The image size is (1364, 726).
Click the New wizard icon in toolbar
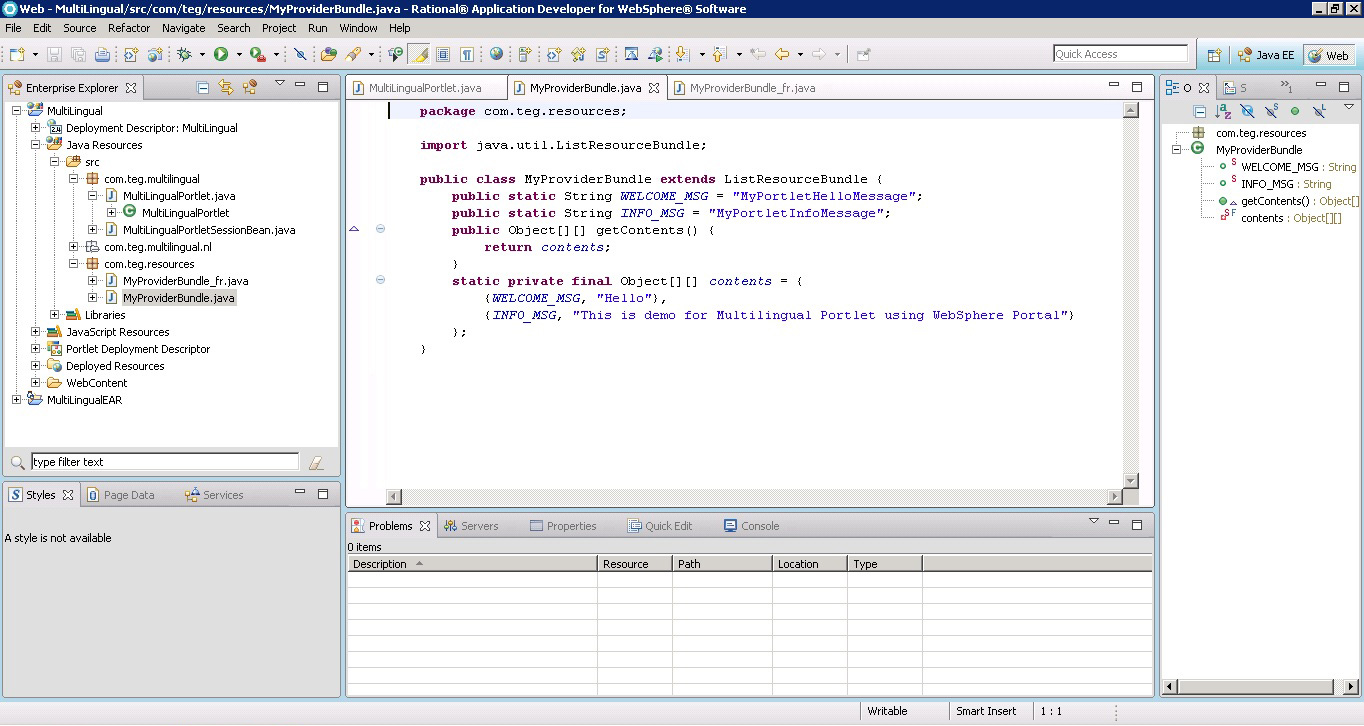point(17,54)
